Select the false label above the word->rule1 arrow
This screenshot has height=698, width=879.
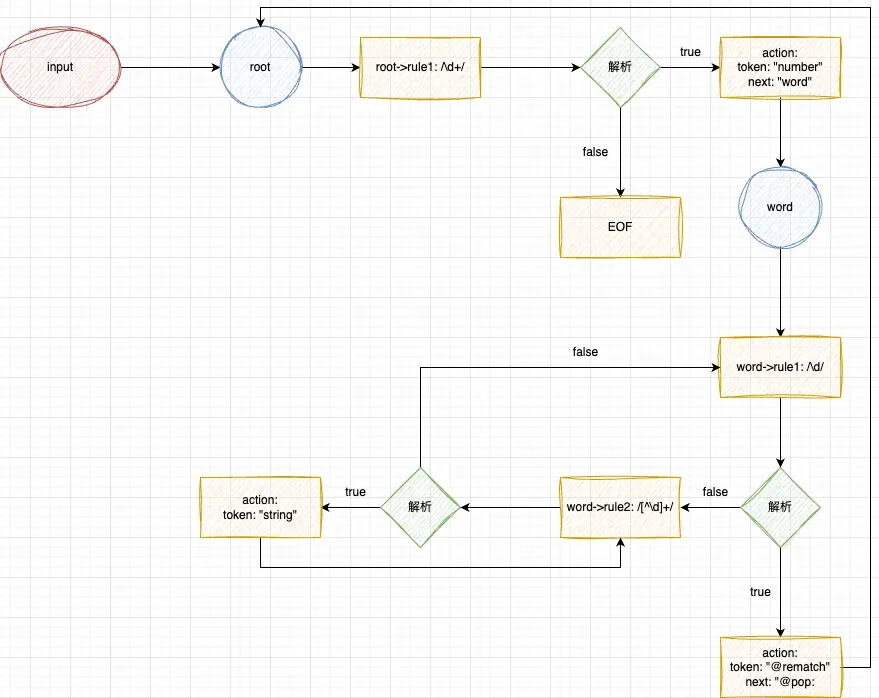(585, 352)
